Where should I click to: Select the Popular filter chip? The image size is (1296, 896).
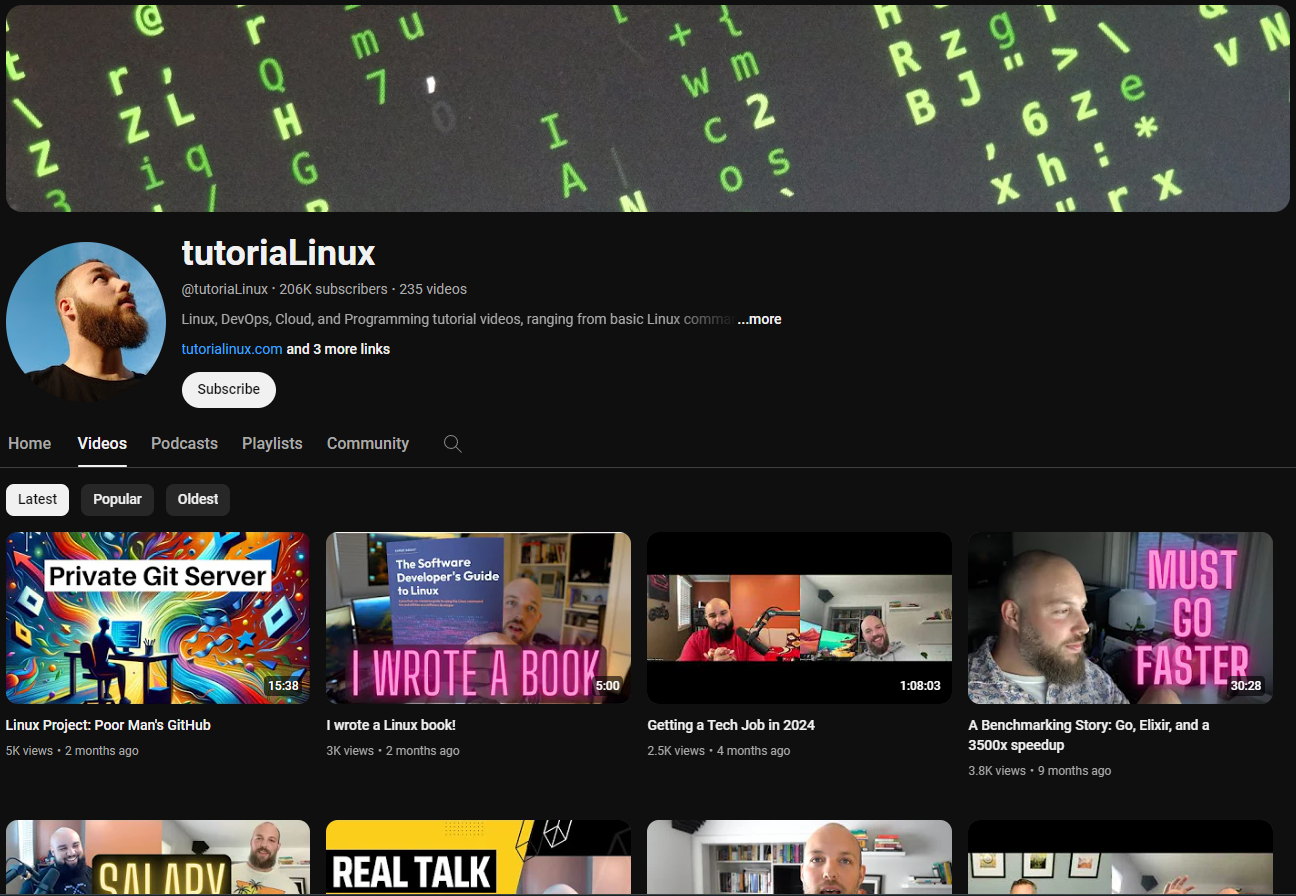117,499
